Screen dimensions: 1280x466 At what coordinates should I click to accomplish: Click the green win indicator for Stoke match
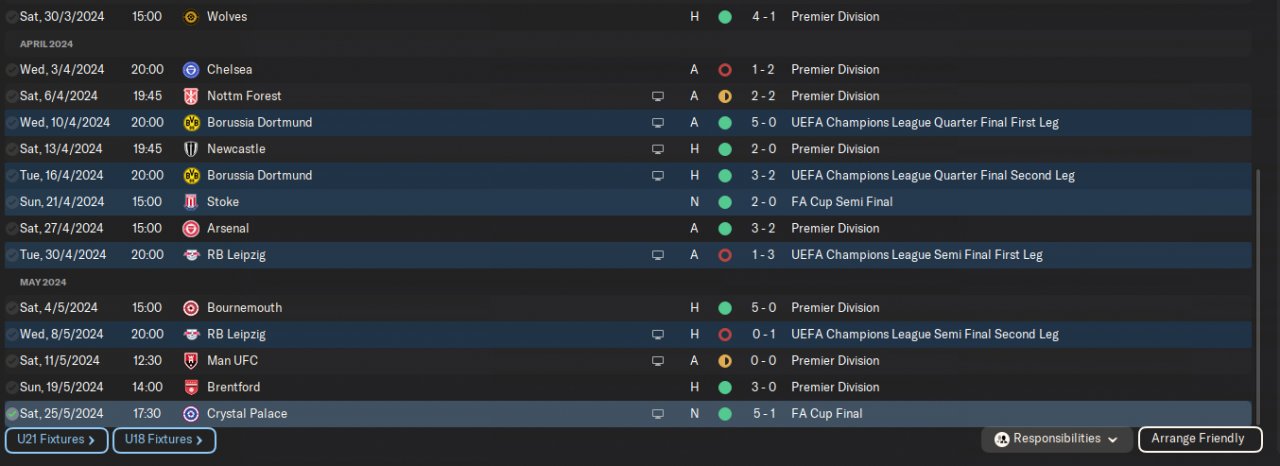[x=725, y=202]
